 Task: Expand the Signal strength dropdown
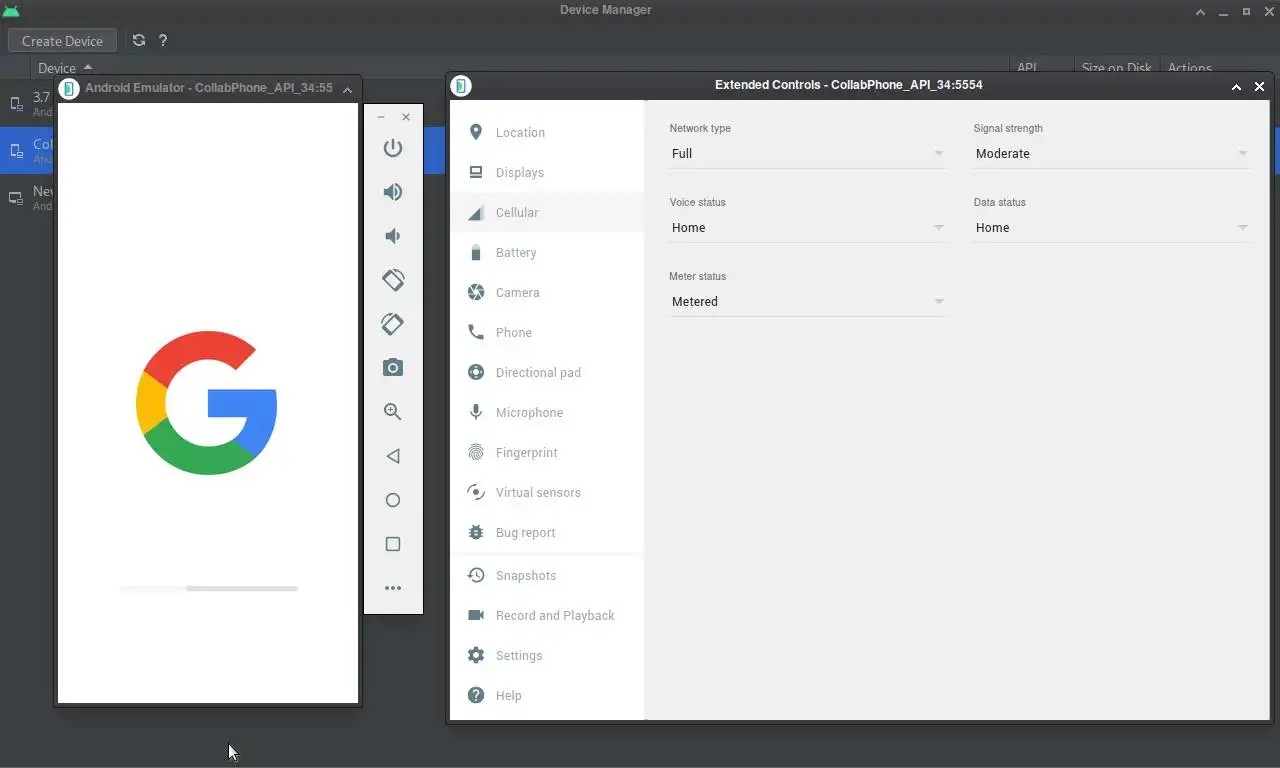click(1112, 153)
